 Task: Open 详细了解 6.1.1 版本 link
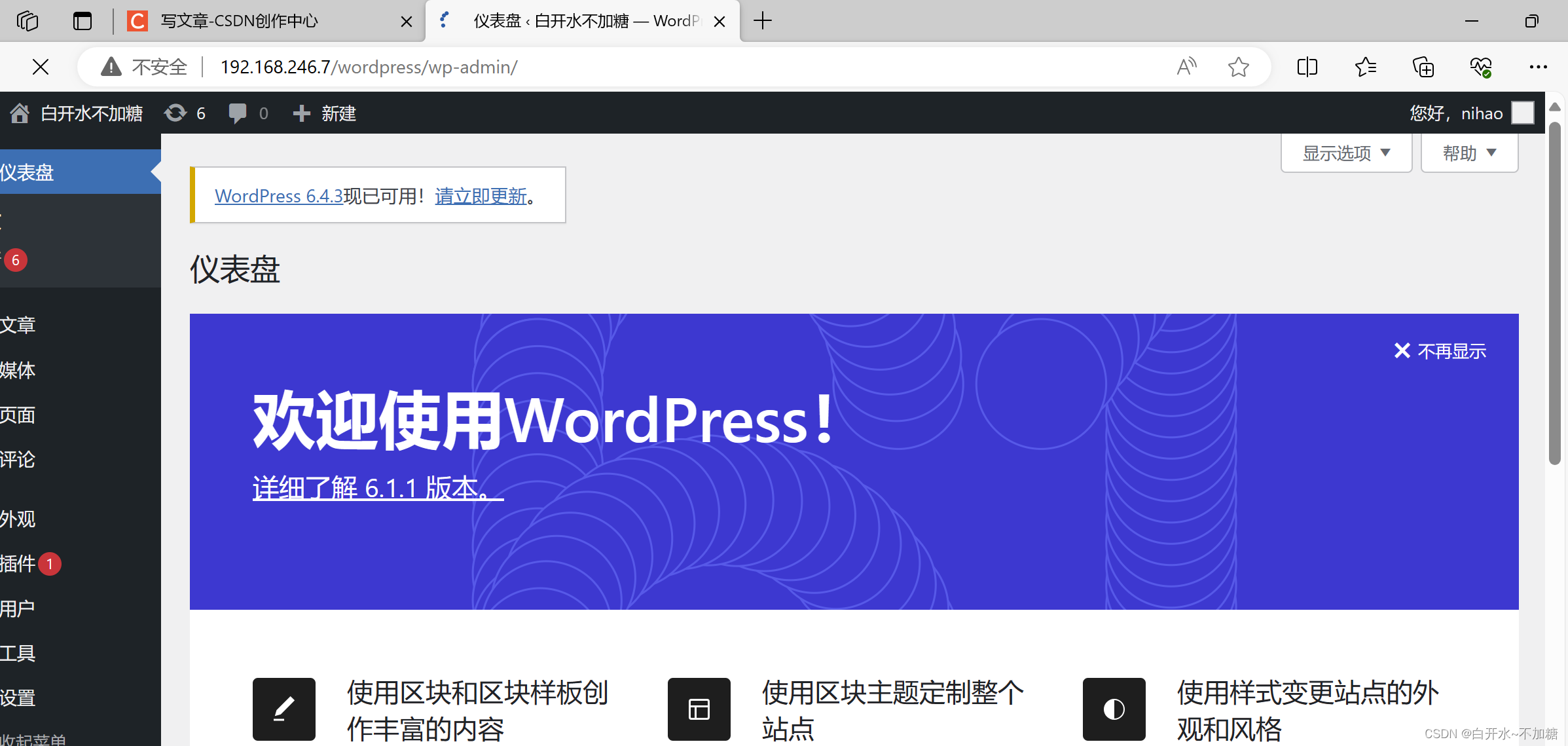[378, 488]
